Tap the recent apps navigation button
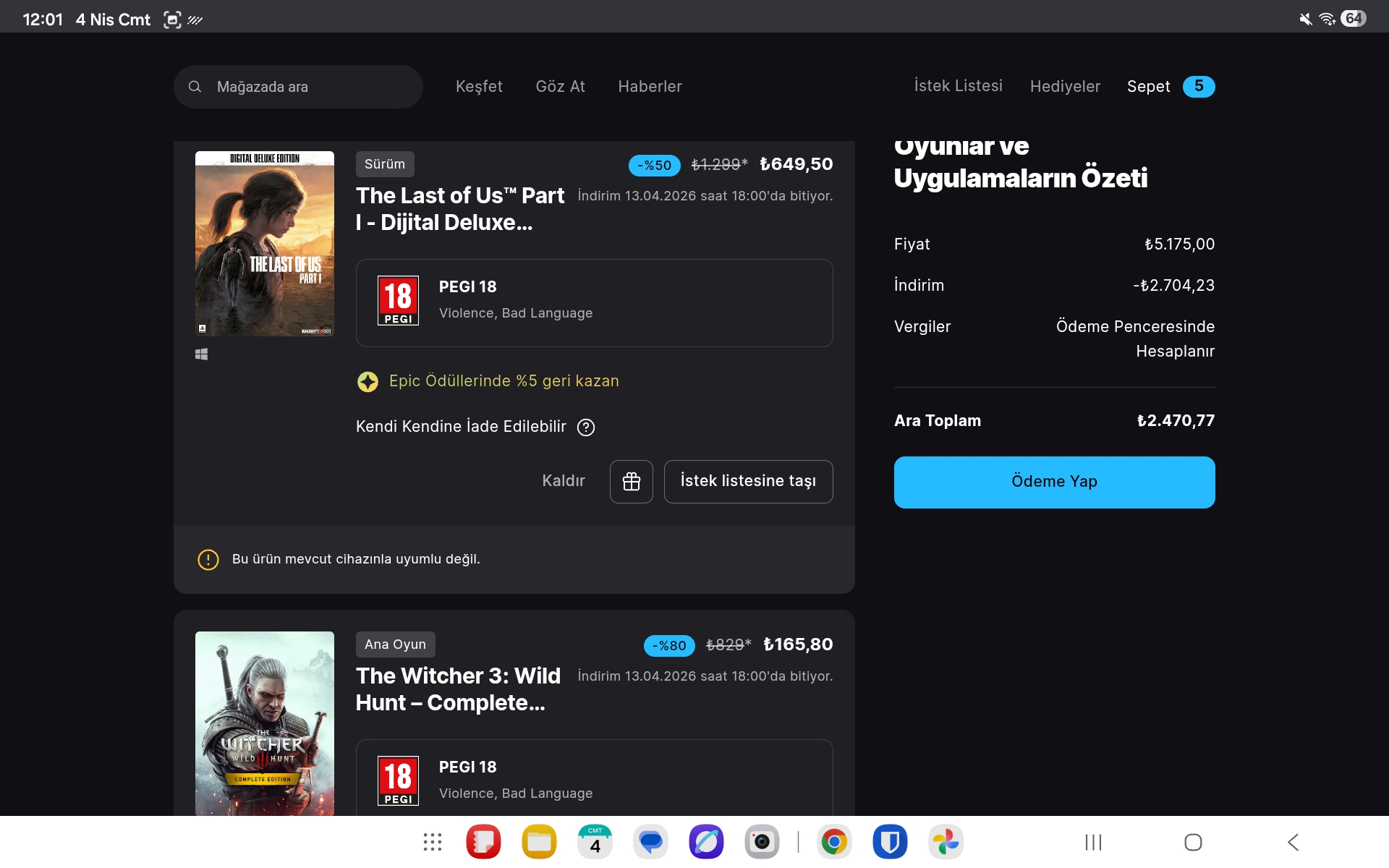The height and width of the screenshot is (868, 1389). click(1093, 842)
